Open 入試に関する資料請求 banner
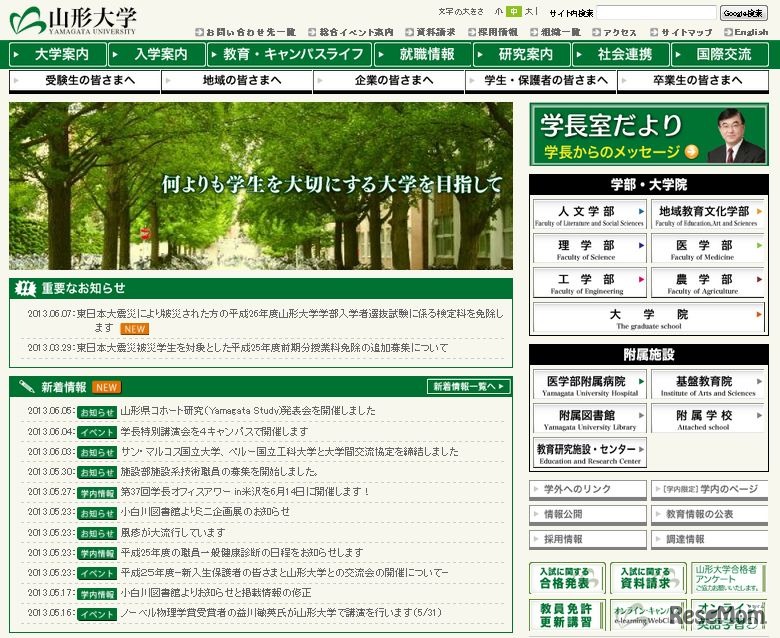Viewport: 780px width, 638px height. pyautogui.click(x=648, y=578)
